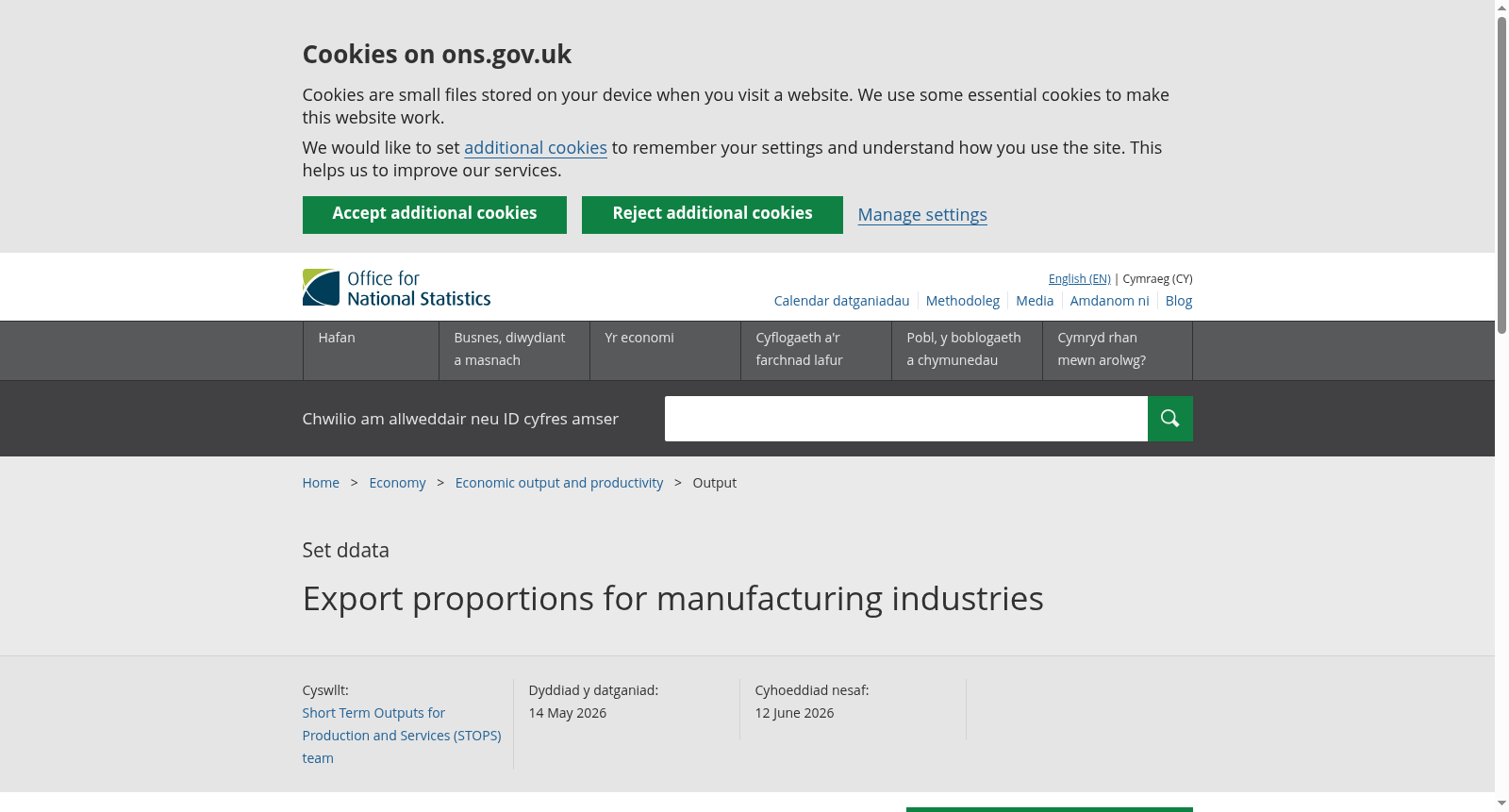Click the heading 'Export proportions for manufacturing industries'
1509x812 pixels.
[x=672, y=599]
